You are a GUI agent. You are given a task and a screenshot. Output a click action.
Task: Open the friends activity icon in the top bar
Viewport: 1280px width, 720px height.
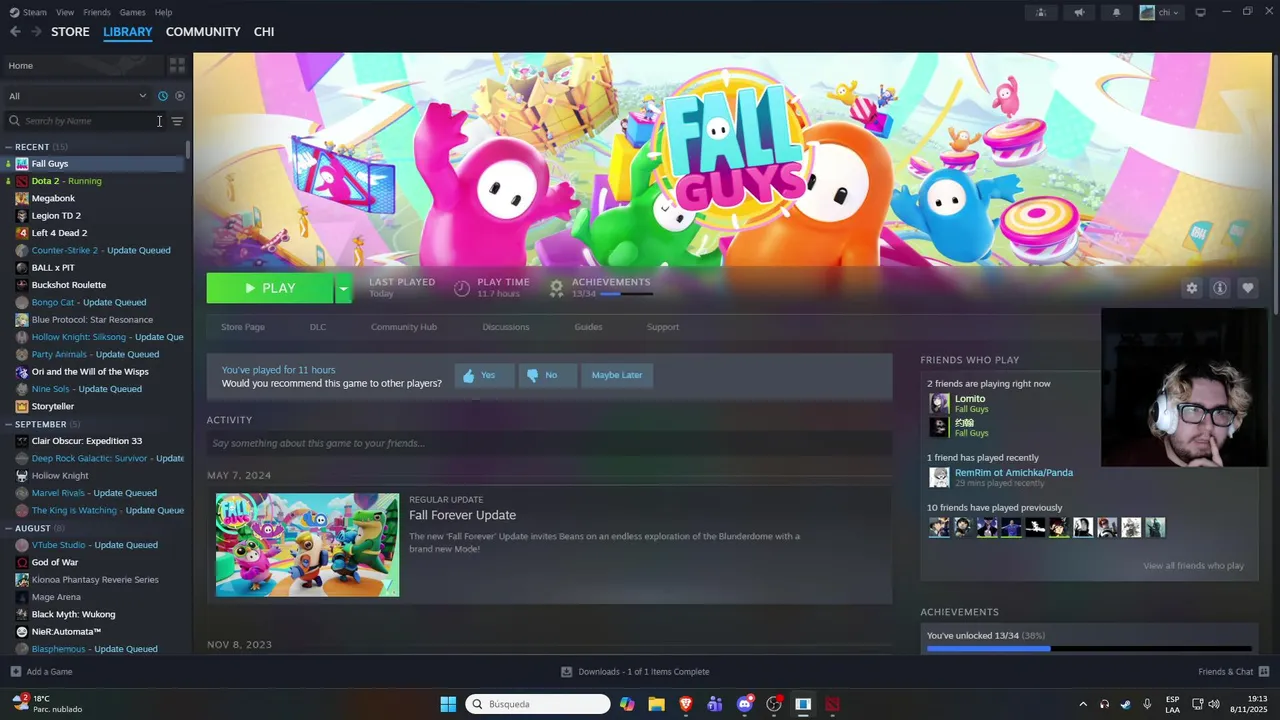click(1041, 12)
